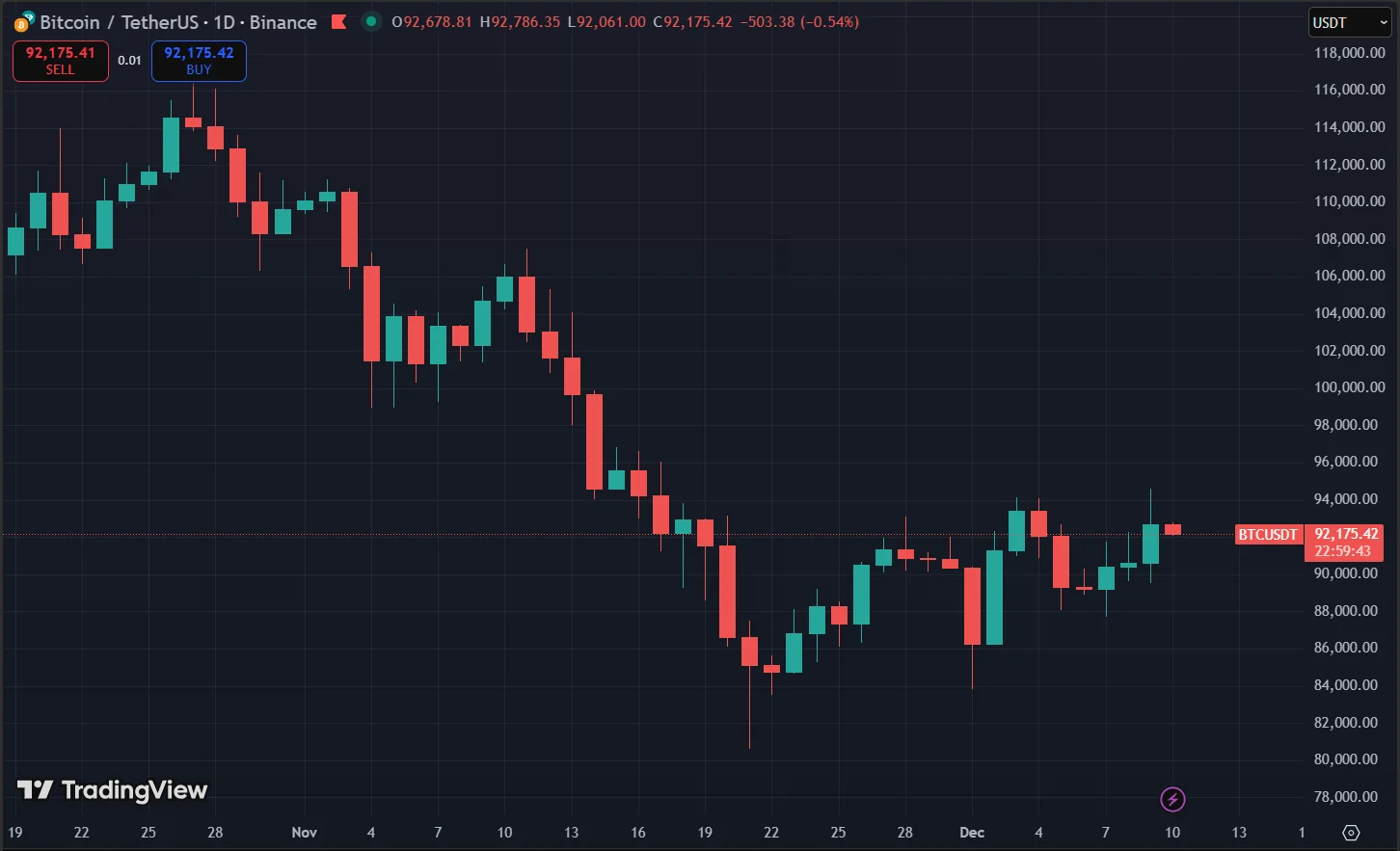Screen dimensions: 1400x851
Task: Click the 22:59:43 countdown under the price tag
Action: coord(1344,549)
